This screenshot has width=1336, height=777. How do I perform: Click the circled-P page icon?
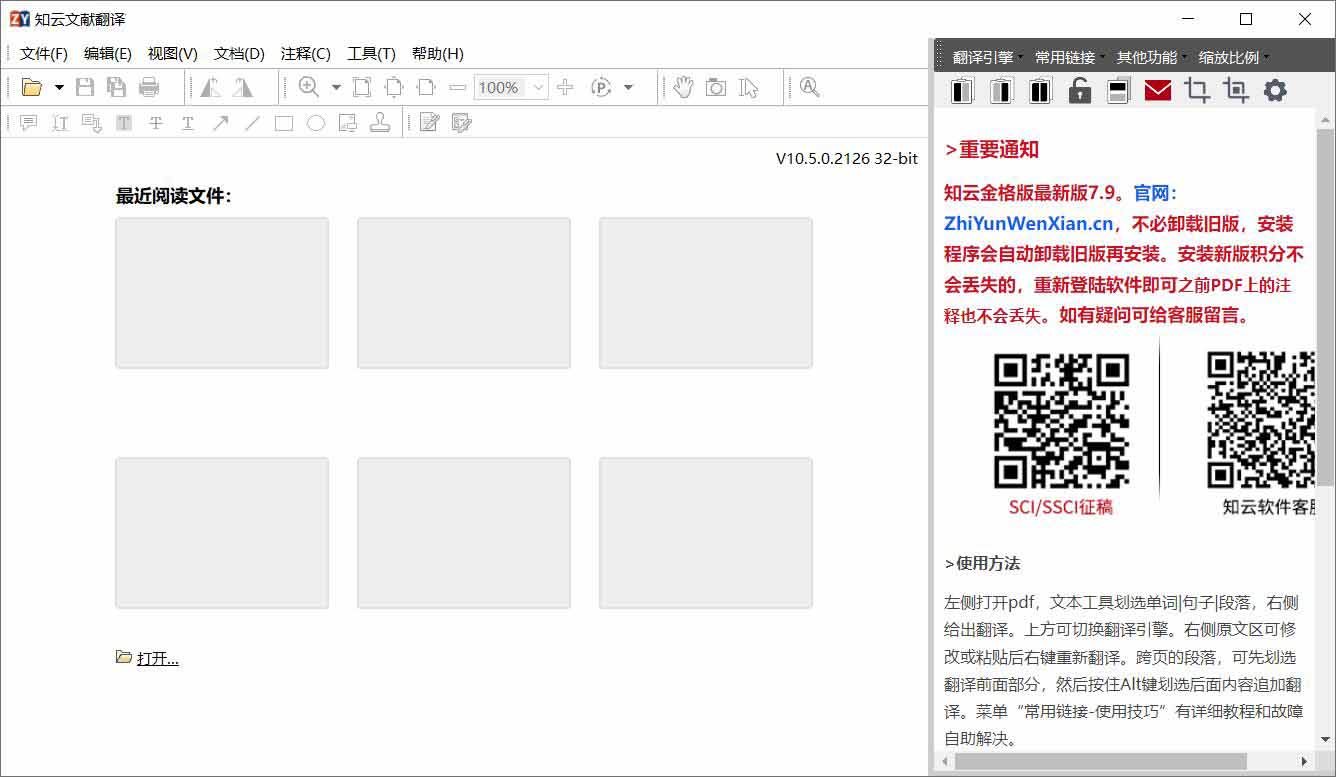click(x=601, y=87)
